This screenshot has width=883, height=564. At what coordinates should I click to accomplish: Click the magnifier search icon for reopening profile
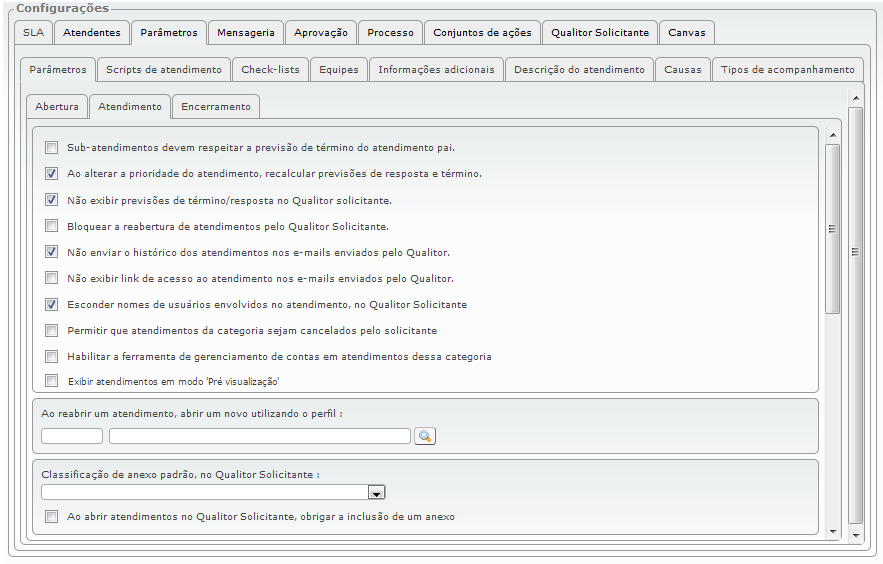click(425, 436)
